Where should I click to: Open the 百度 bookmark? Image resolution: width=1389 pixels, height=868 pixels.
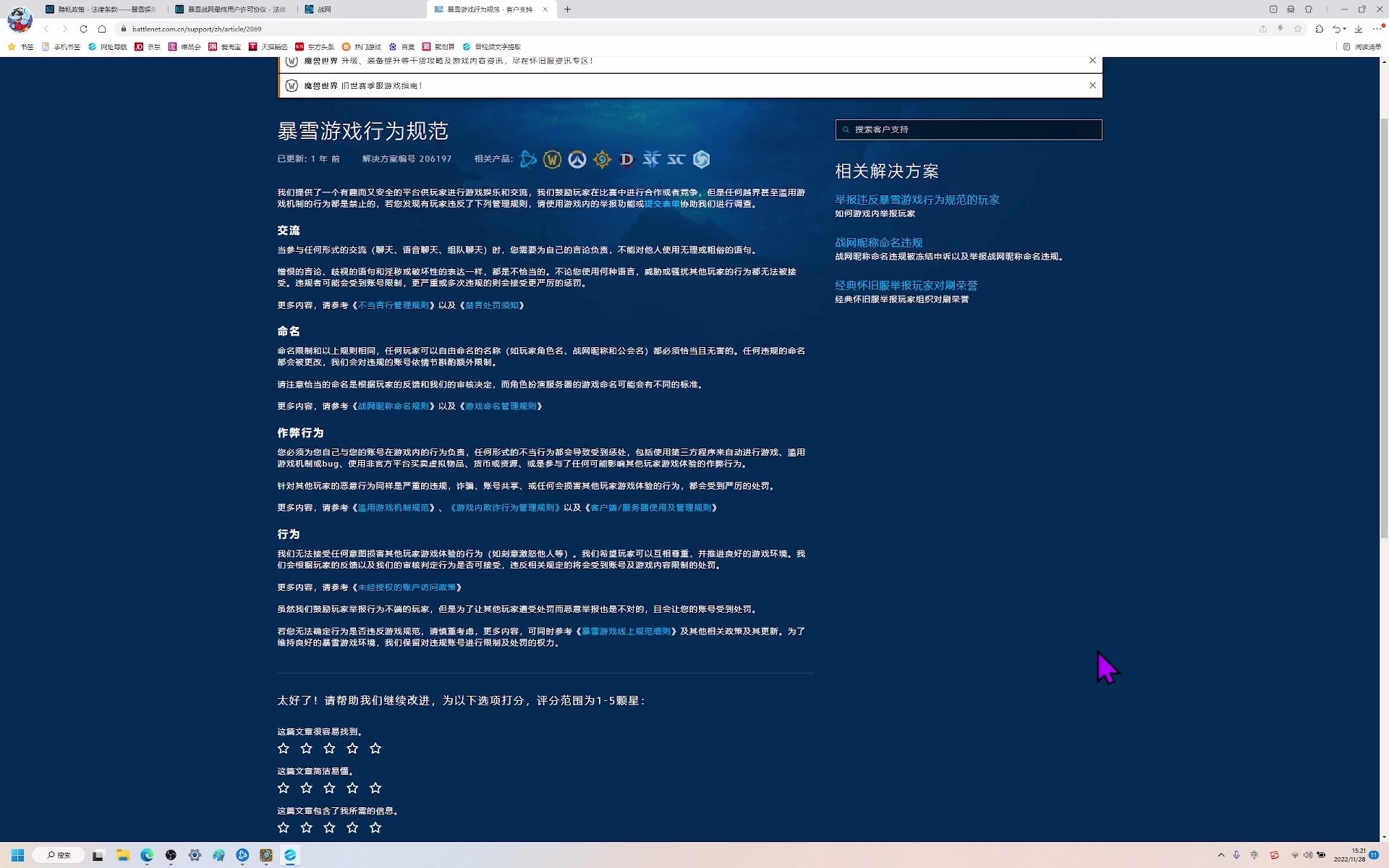point(402,47)
